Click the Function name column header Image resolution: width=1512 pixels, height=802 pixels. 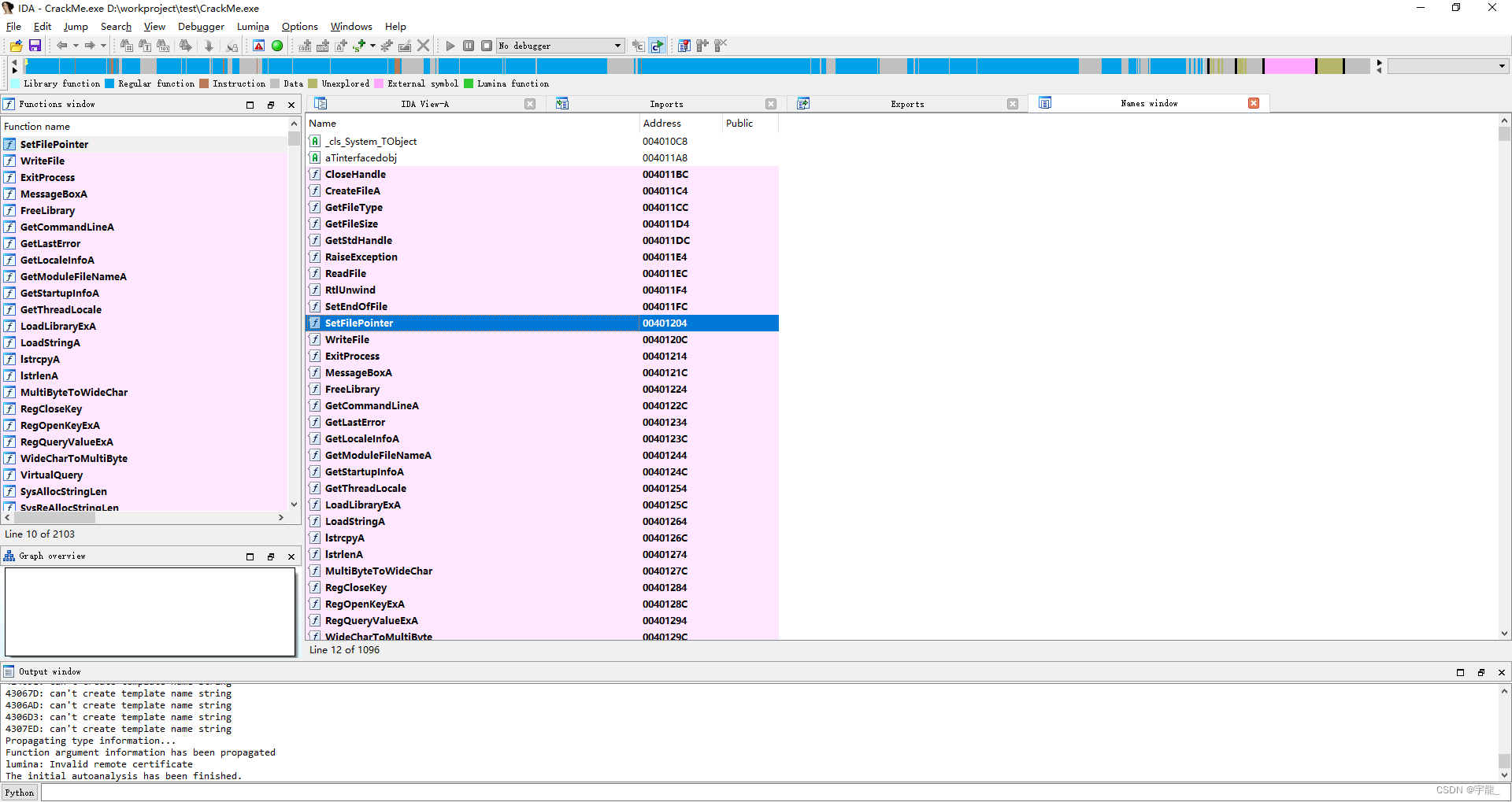coord(145,126)
